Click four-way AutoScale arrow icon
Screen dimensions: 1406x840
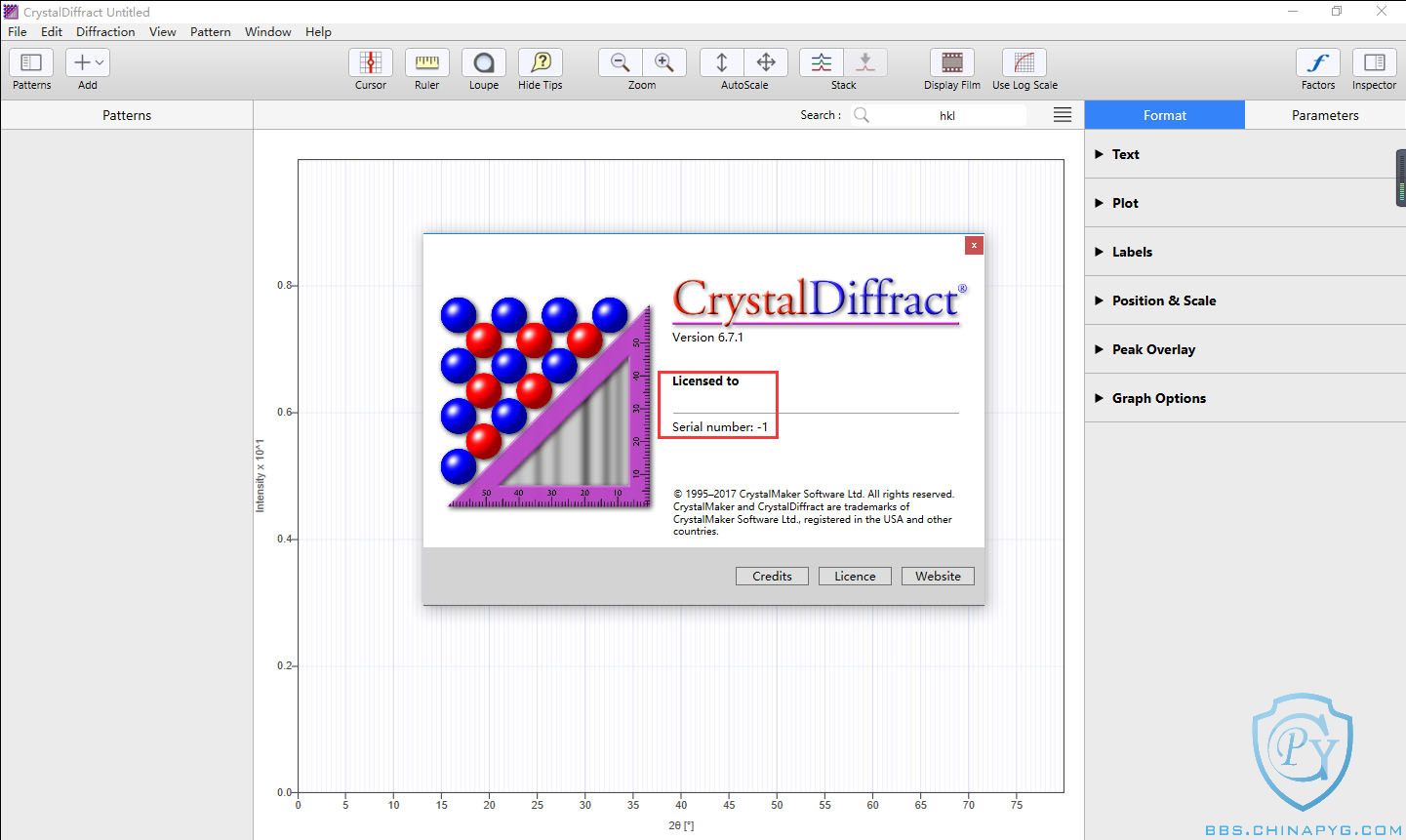tap(766, 62)
